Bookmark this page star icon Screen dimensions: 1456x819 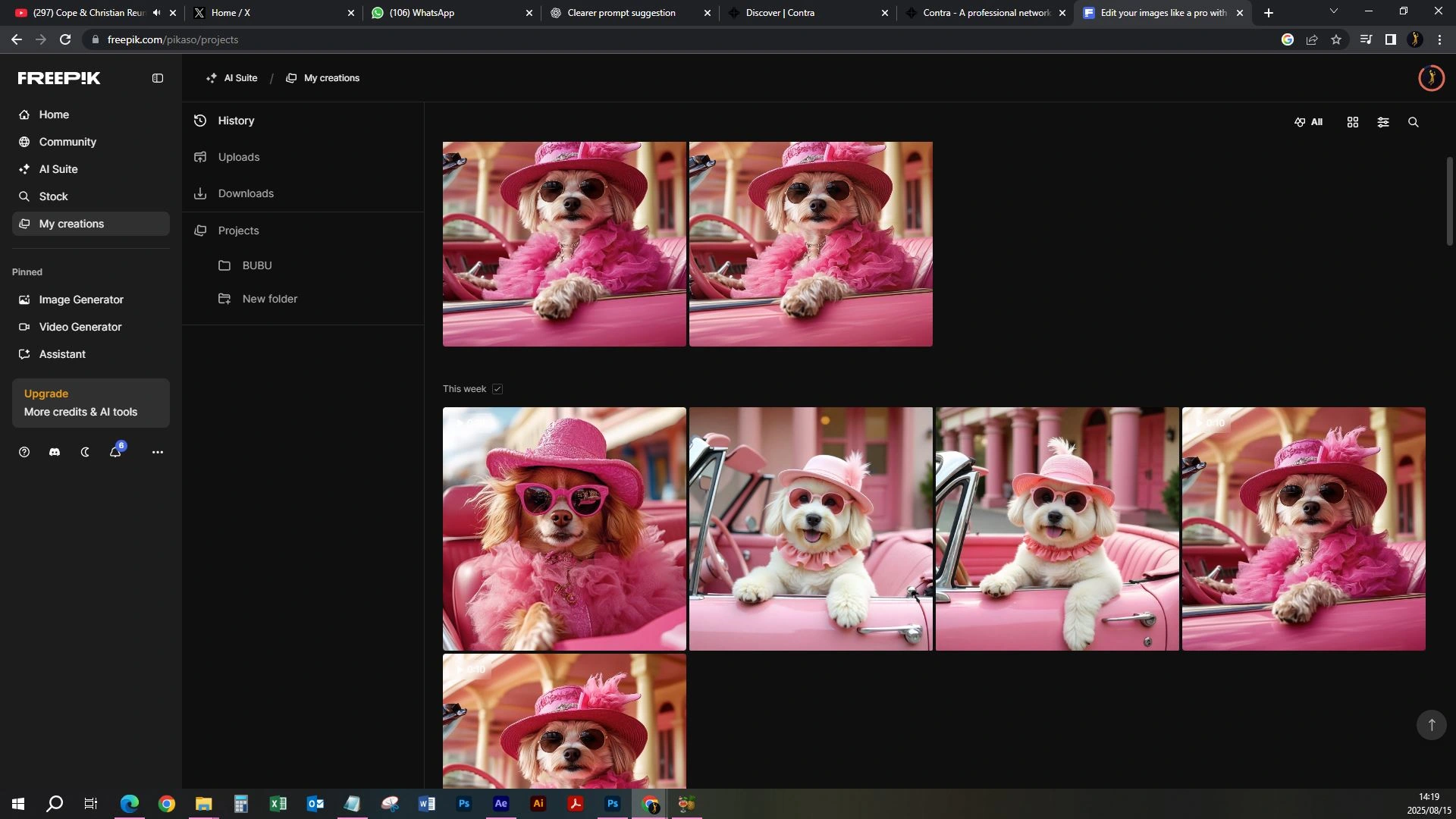pos(1336,39)
